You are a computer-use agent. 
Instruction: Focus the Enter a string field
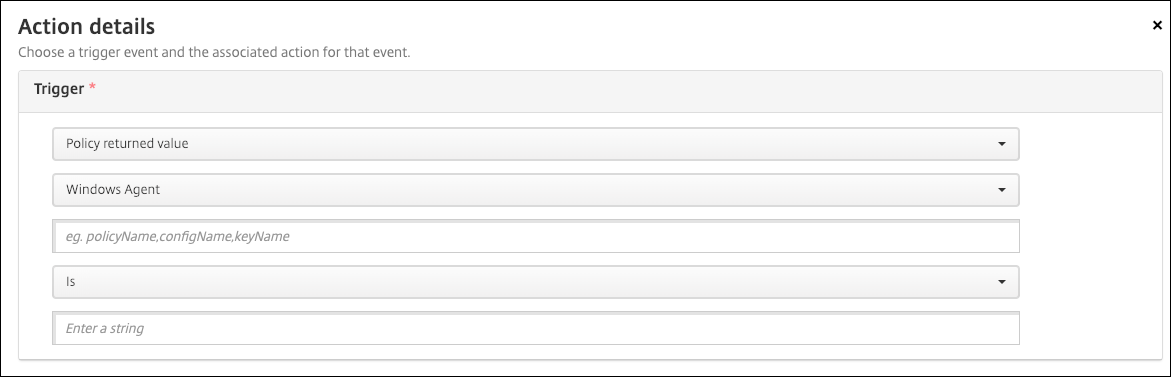[x=535, y=328]
